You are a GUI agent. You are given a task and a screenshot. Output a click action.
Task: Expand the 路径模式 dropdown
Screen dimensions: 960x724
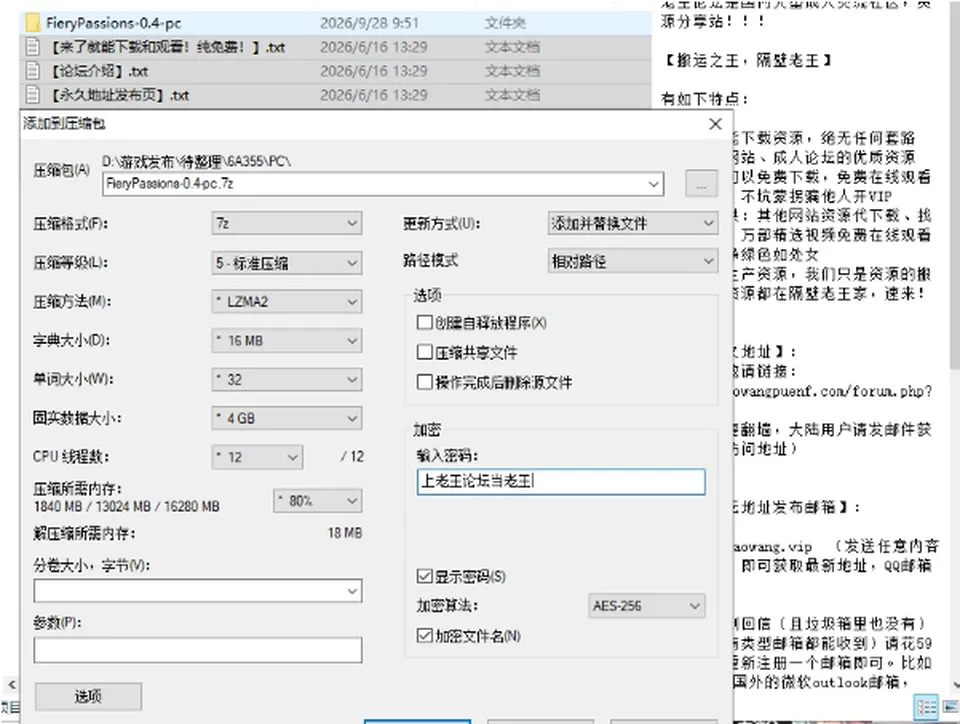pos(633,261)
